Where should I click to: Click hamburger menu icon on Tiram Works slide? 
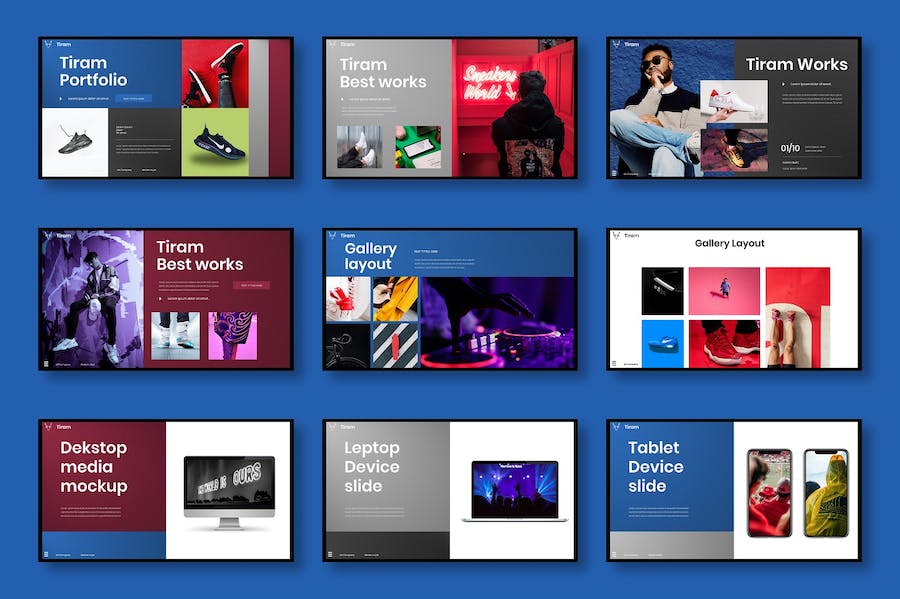614,172
